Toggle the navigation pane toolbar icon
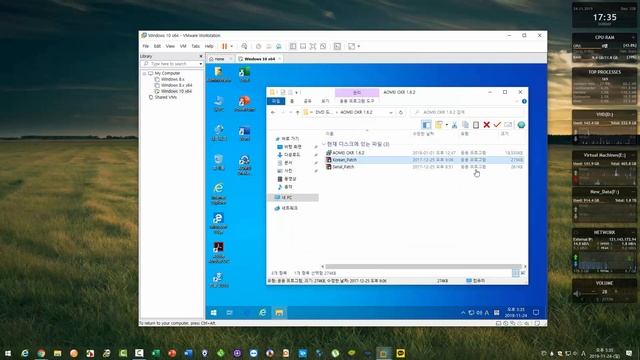640x360 pixels. [426, 125]
